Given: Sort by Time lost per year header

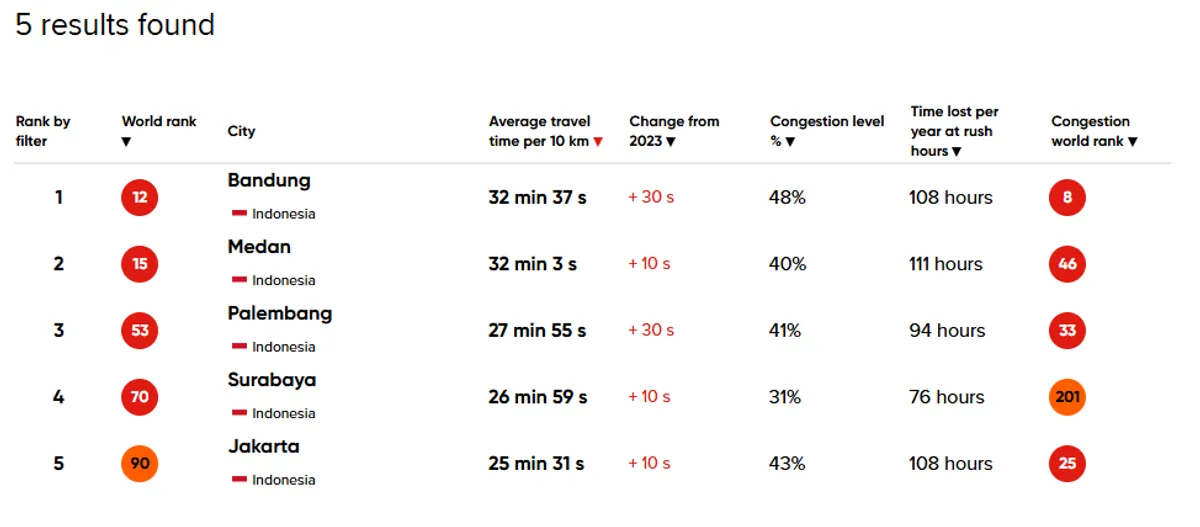Looking at the screenshot, I should (955, 131).
